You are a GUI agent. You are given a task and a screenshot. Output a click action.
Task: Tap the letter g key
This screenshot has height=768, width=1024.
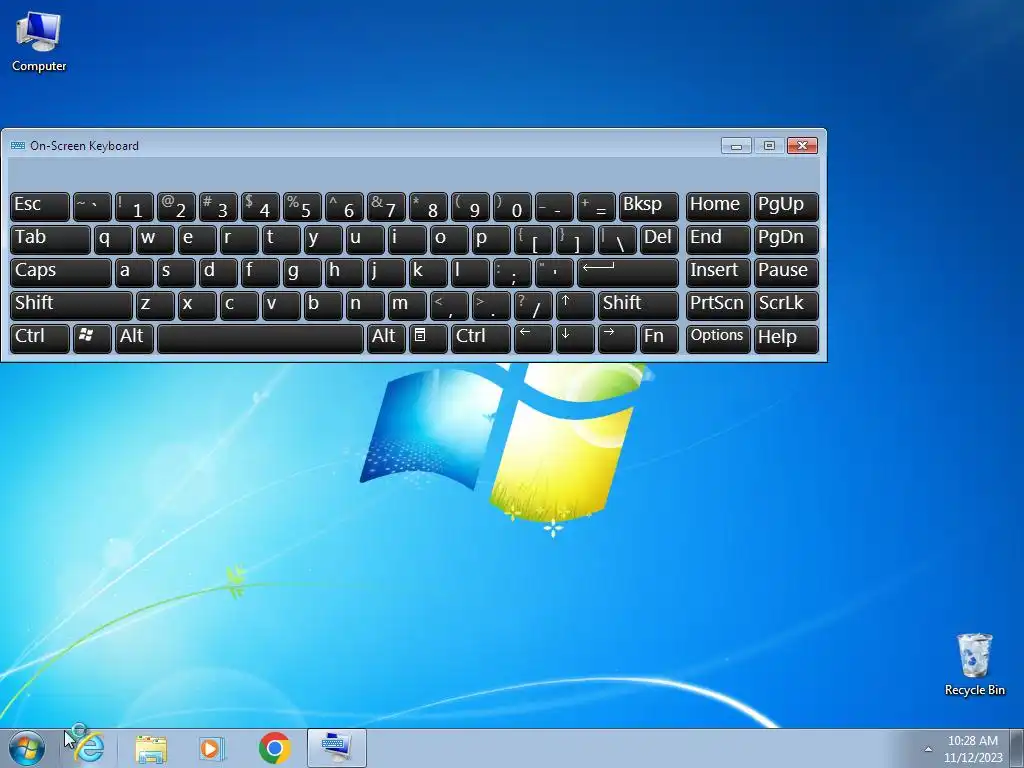[302, 272]
